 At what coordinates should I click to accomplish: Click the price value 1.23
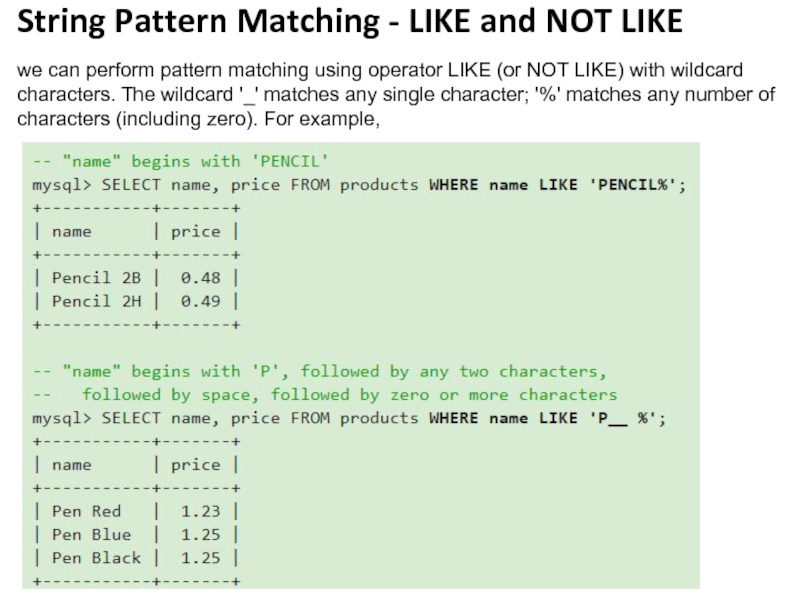pos(200,511)
